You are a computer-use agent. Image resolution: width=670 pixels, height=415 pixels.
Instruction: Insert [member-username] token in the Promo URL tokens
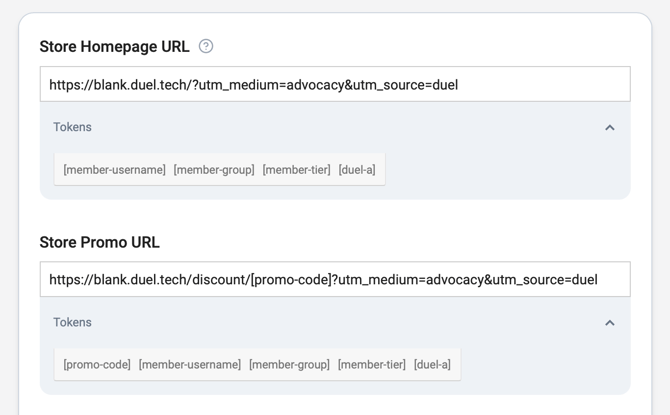pos(190,365)
